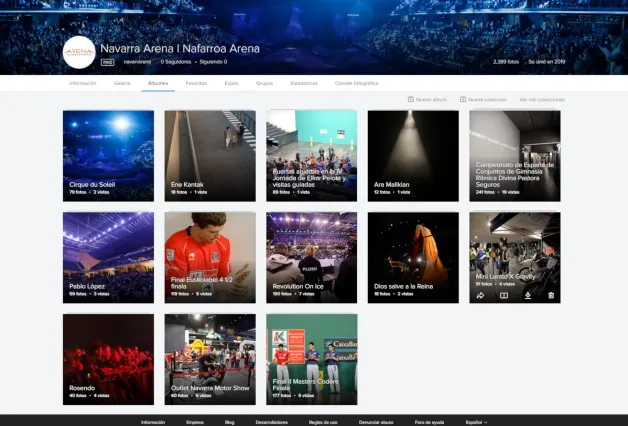Open the Final Euskolabel 4 1/2 album
This screenshot has height=426, width=628.
210,257
